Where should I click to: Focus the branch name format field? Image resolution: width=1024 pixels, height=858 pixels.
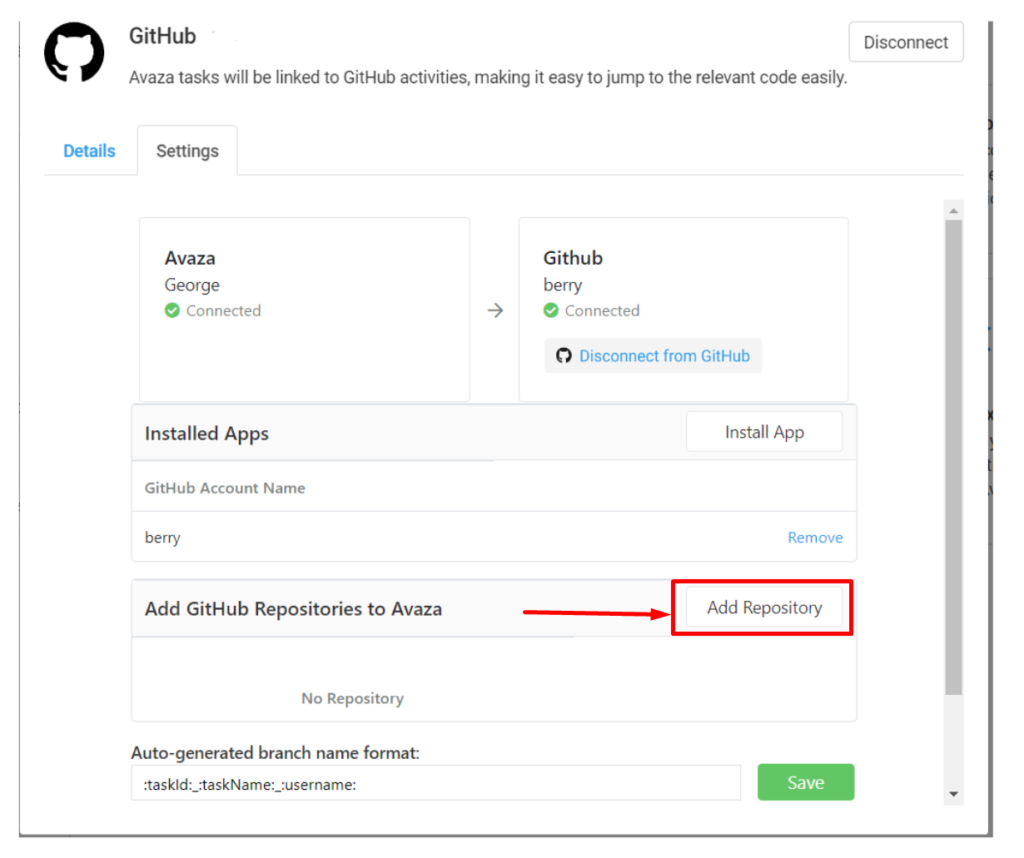pos(436,784)
